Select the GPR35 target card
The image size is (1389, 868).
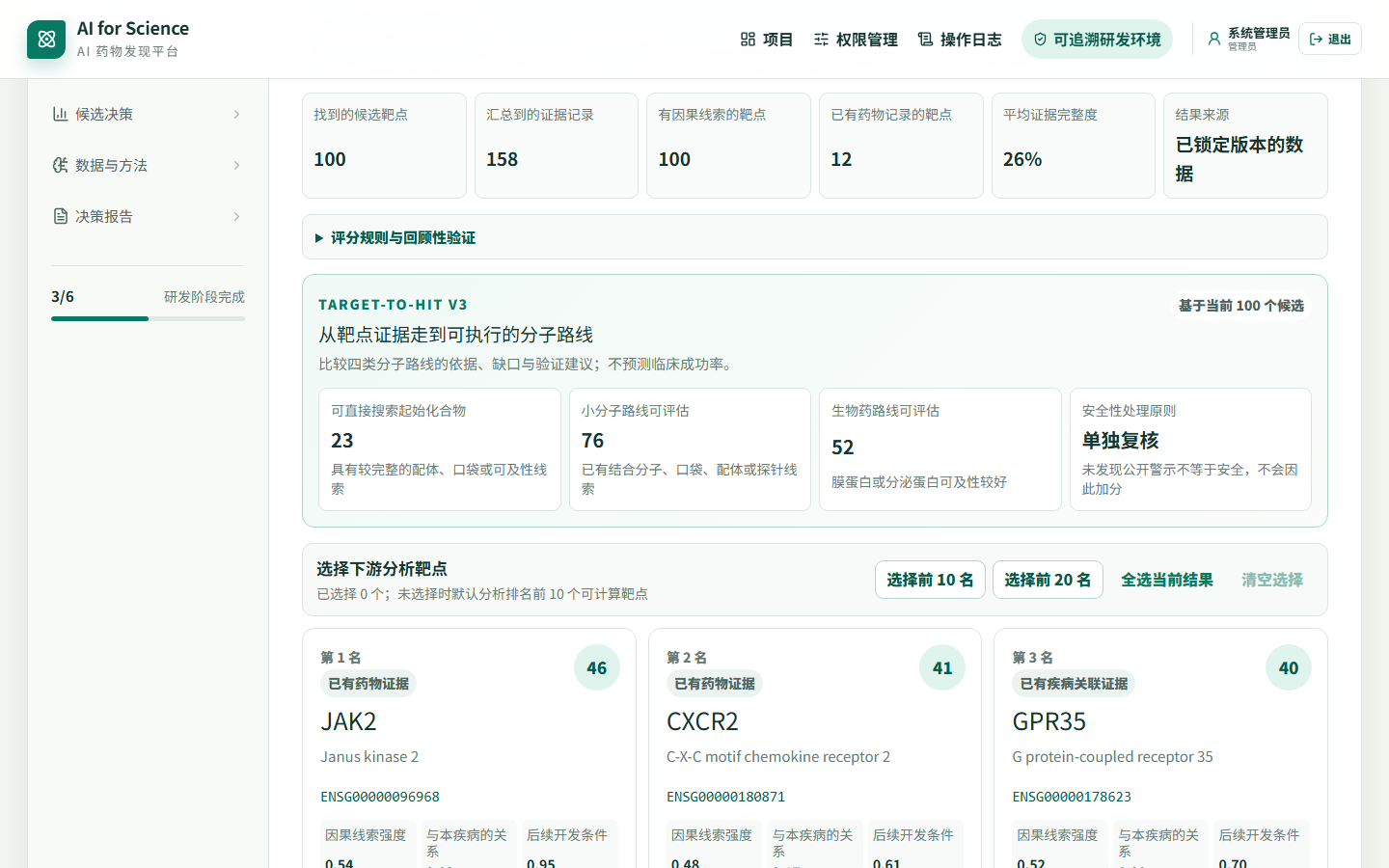1161,748
